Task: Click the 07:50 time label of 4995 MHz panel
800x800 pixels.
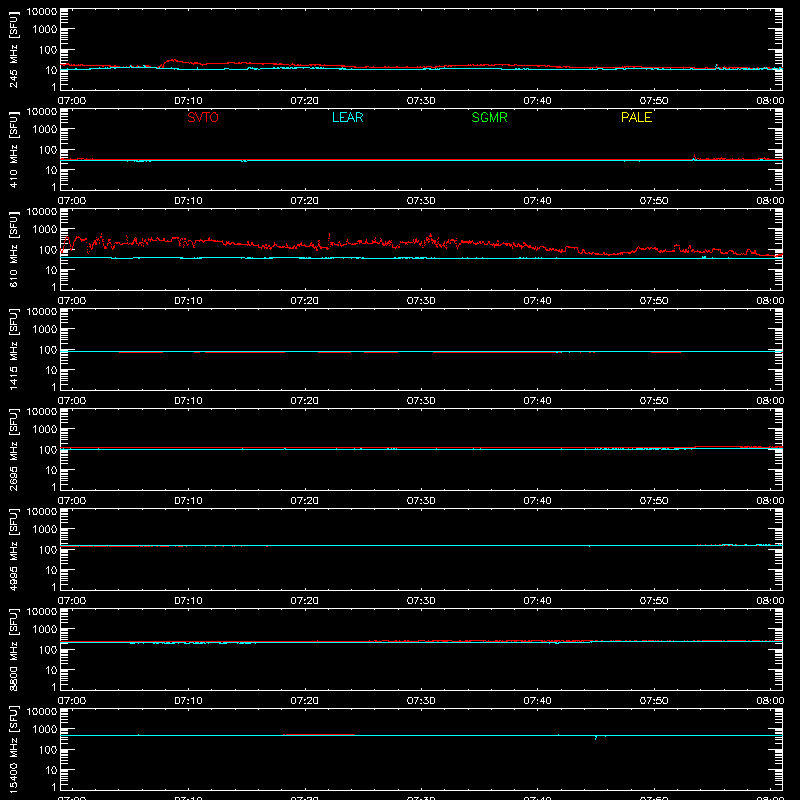Action: pos(654,601)
